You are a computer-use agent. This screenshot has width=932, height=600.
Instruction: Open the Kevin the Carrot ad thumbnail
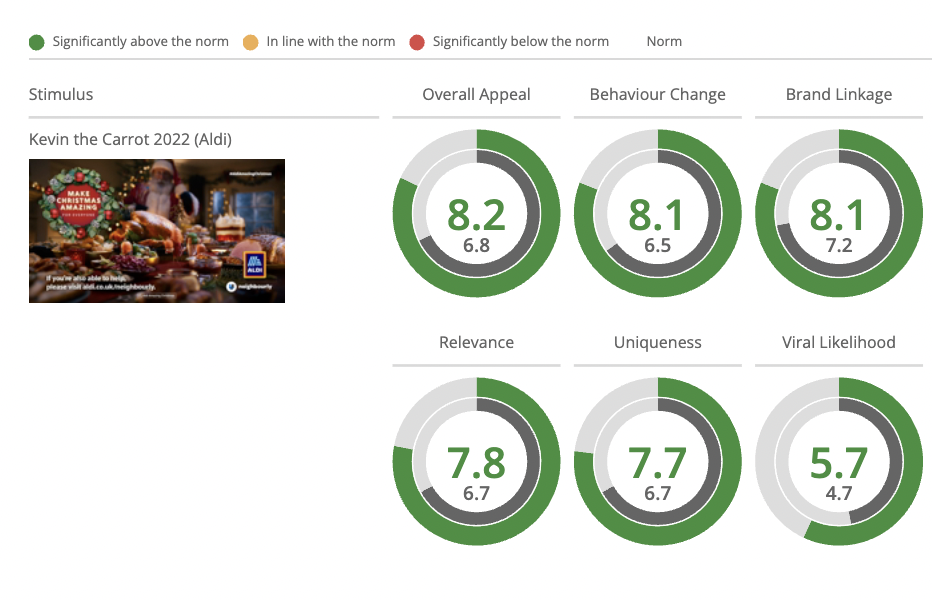pyautogui.click(x=157, y=231)
